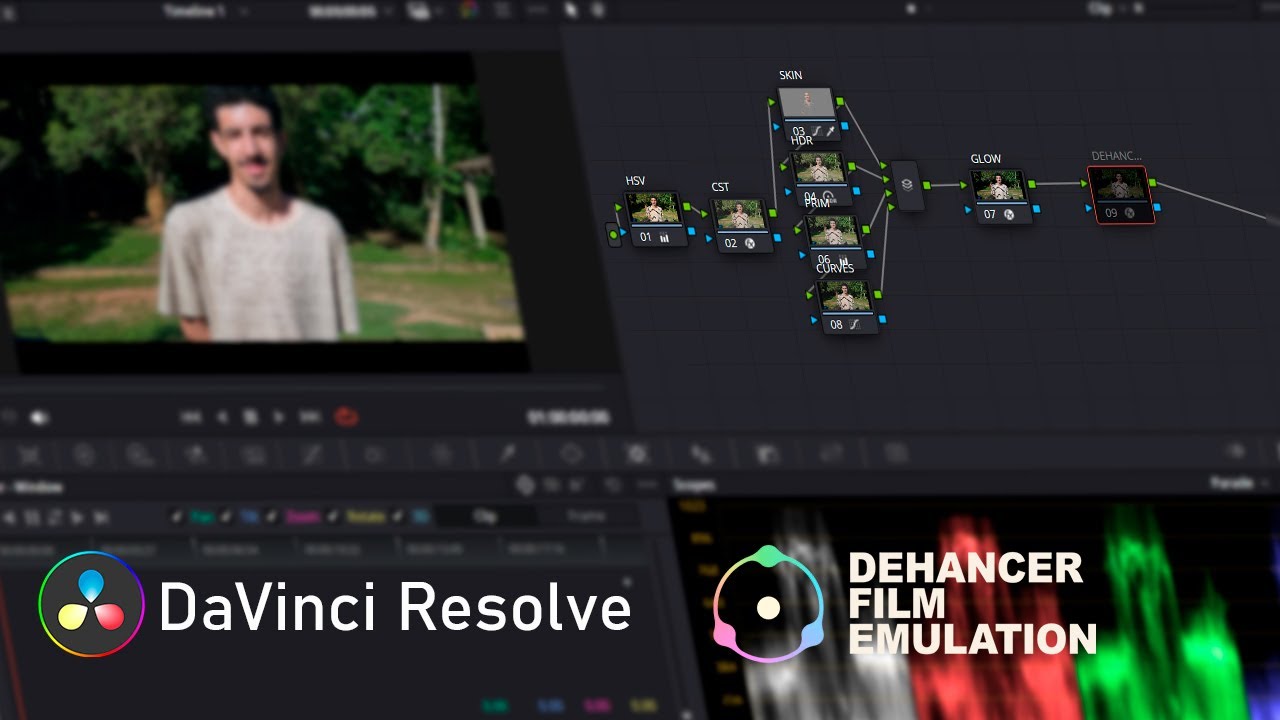Viewport: 1280px width, 720px height.
Task: Click the green source input node
Action: tap(613, 235)
